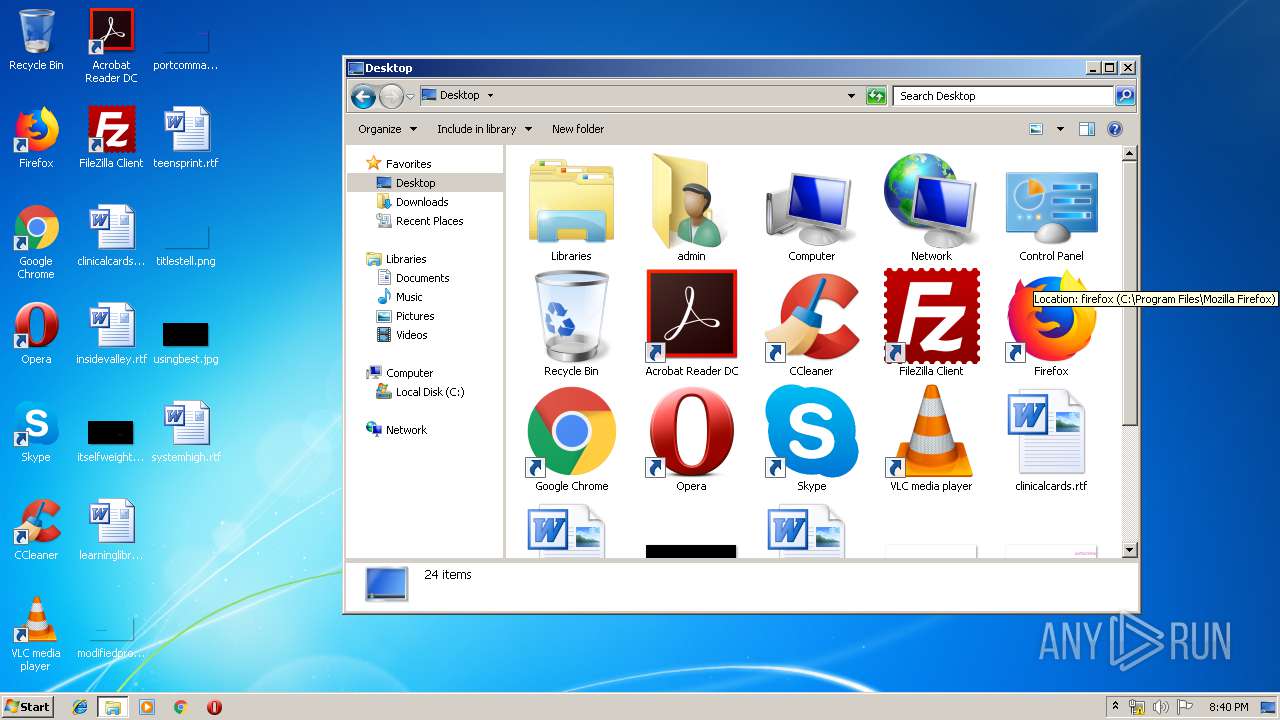Screen dimensions: 1280x720
Task: Click the search magnifier icon
Action: [1125, 96]
